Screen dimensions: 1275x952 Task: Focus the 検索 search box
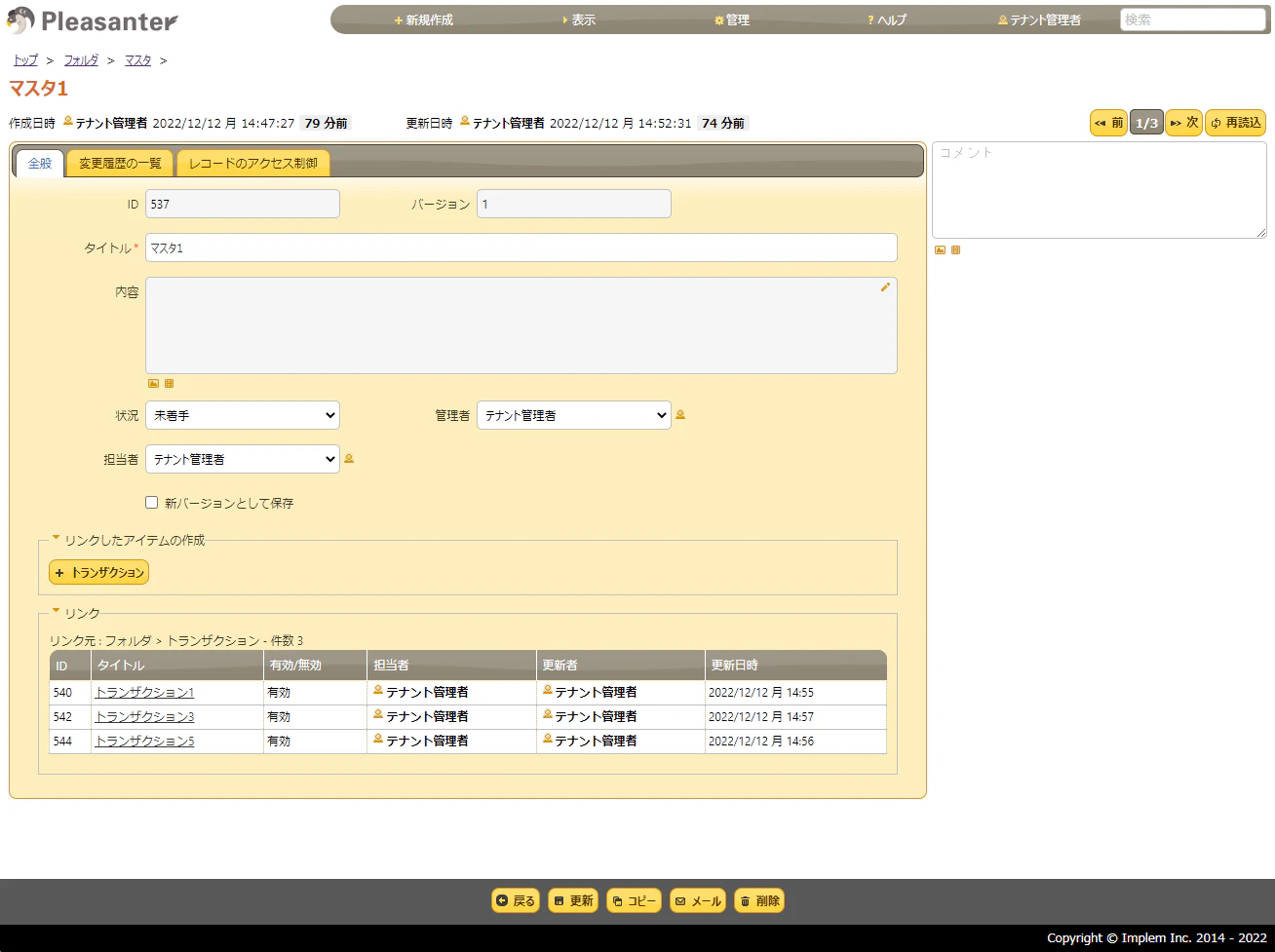coord(1193,19)
